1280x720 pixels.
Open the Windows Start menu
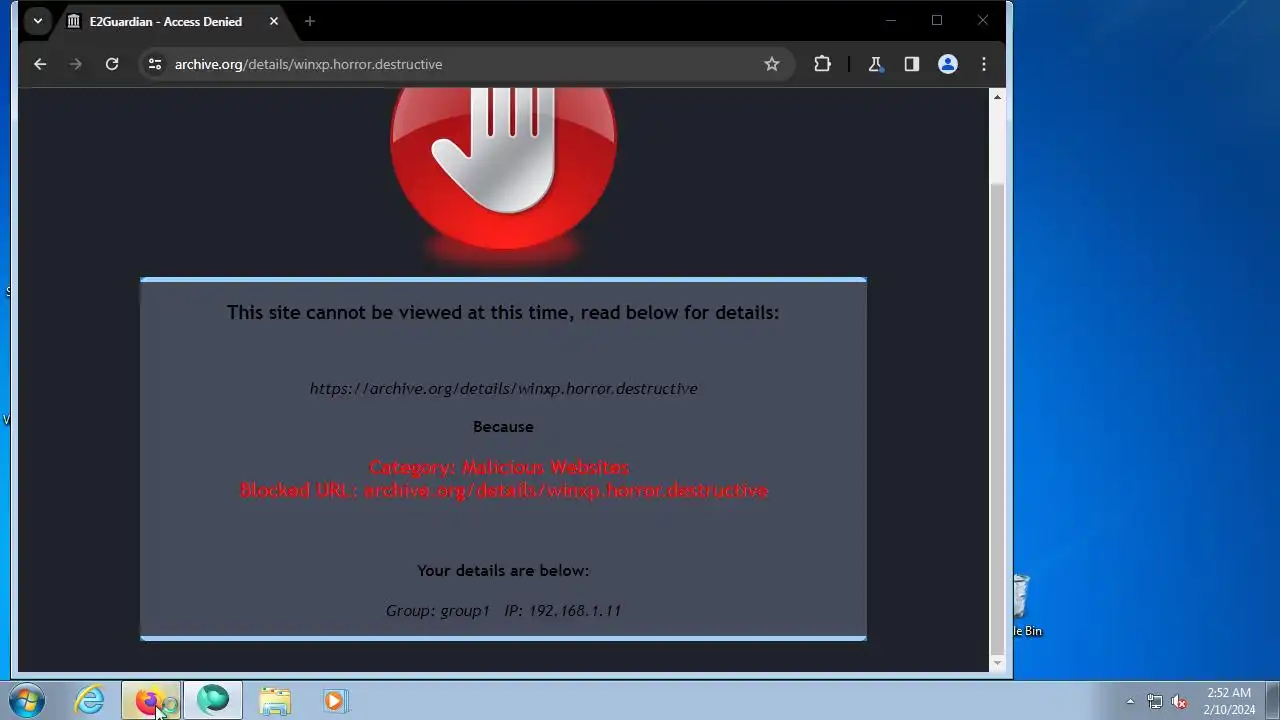point(26,701)
